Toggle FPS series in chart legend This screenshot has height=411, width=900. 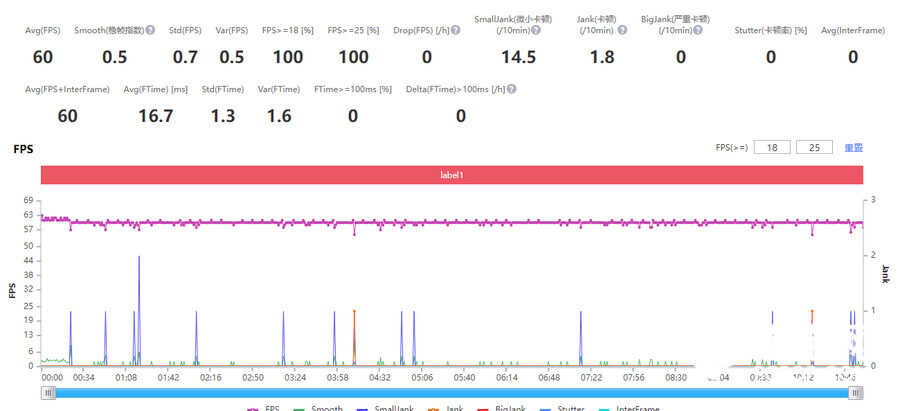pos(263,408)
